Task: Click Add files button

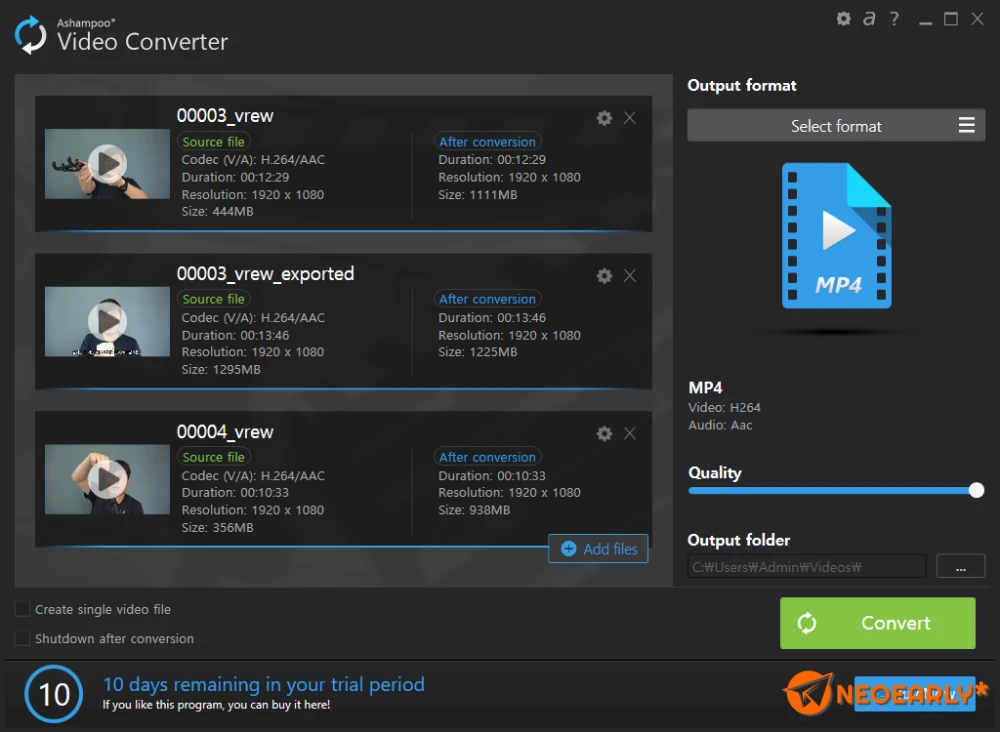Action: 598,548
